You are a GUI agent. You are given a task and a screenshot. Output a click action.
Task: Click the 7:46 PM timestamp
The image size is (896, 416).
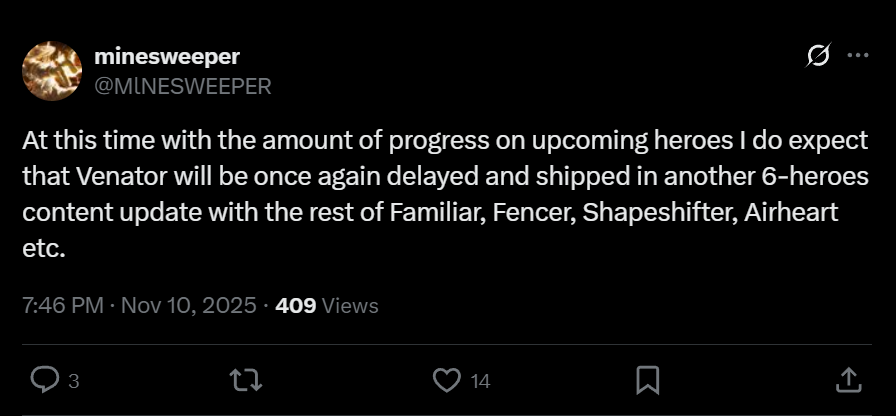63,306
